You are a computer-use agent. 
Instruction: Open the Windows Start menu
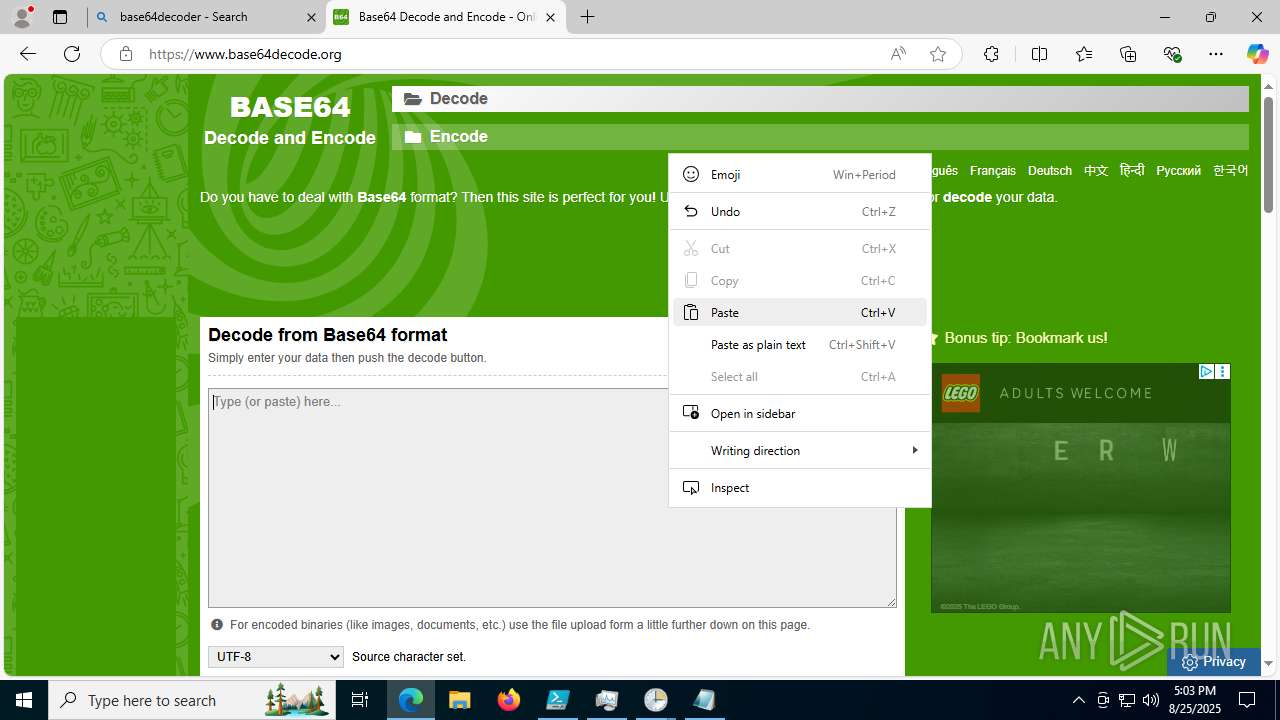click(x=24, y=700)
